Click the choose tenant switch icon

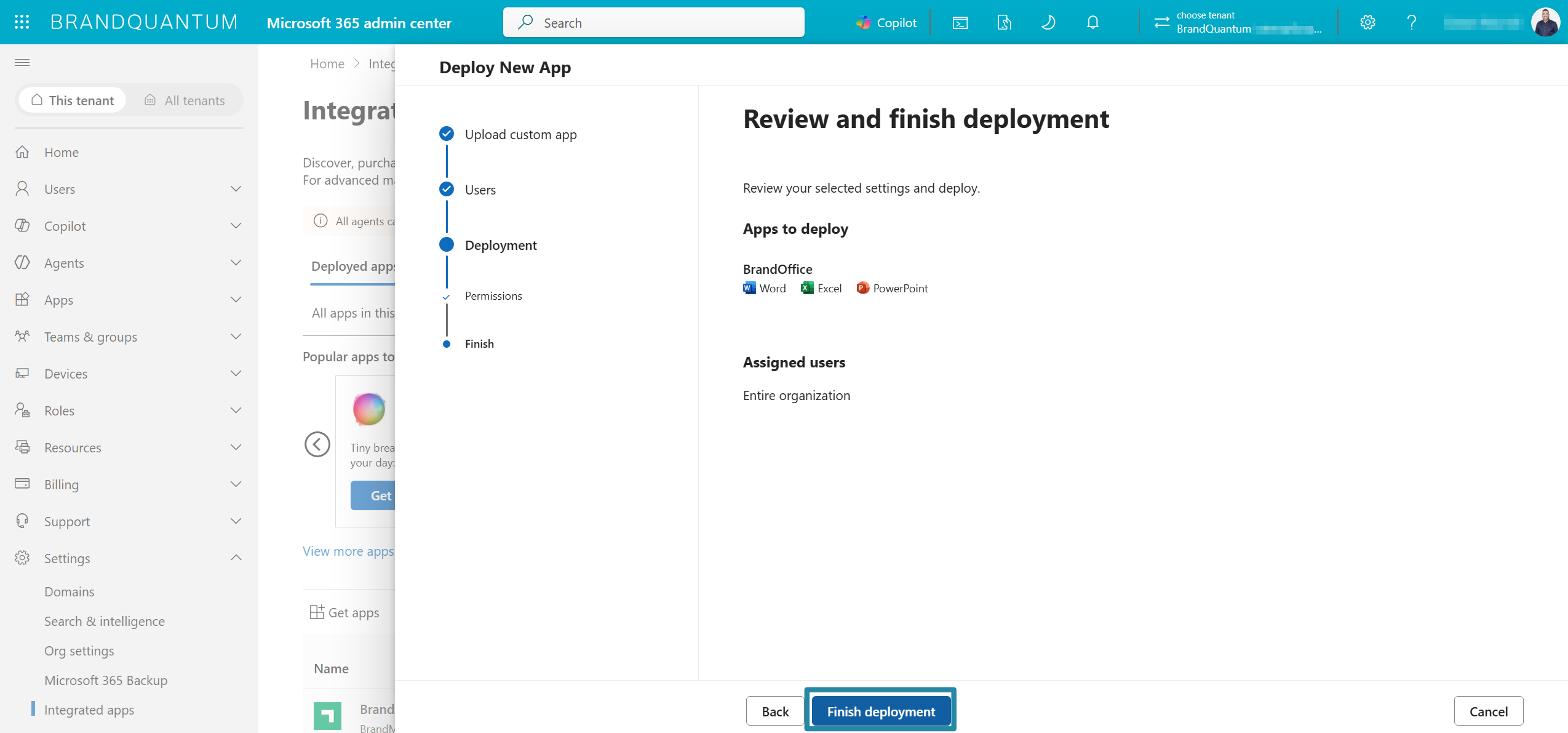pyautogui.click(x=1162, y=23)
